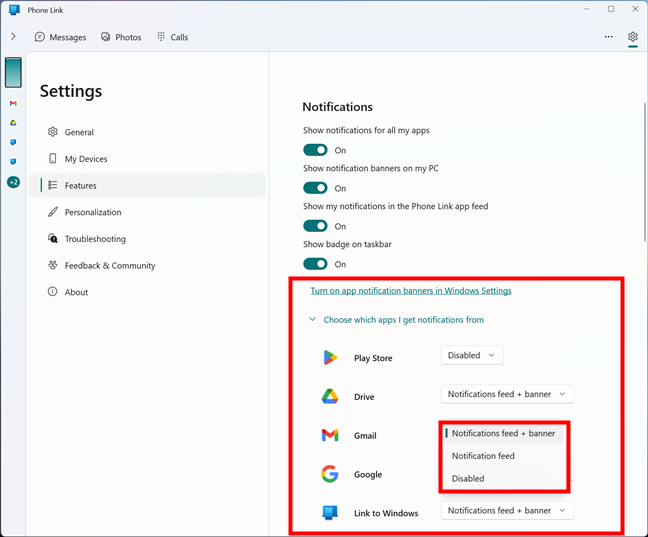Open the About section
The width and height of the screenshot is (648, 537).
tap(147, 292)
